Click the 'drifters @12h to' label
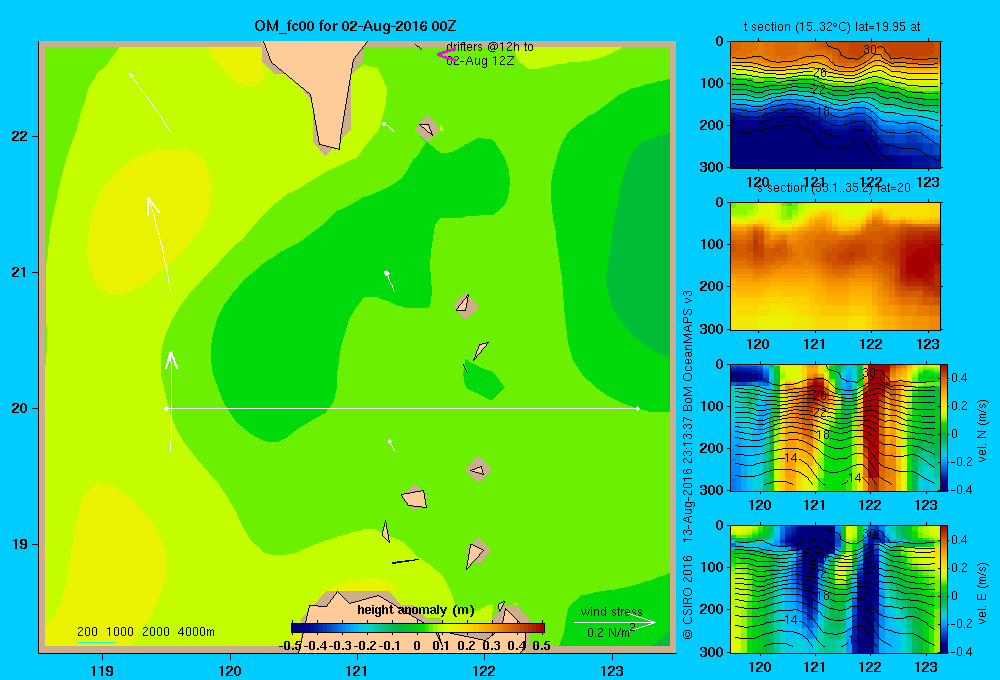Screen dimensions: 1000x680 (x=490, y=47)
